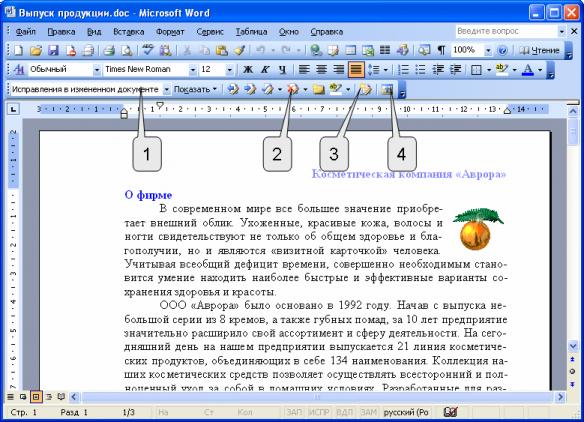The image size is (584, 422).
Task: Paste from the clipboard icon
Action: pos(222,50)
